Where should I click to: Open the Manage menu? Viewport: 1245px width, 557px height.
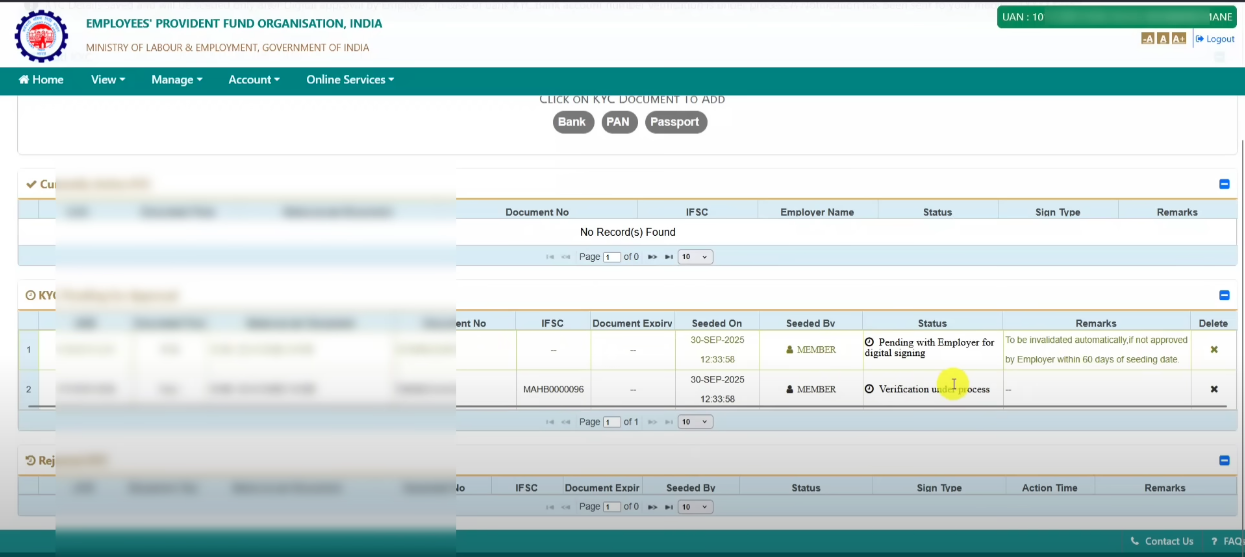176,80
